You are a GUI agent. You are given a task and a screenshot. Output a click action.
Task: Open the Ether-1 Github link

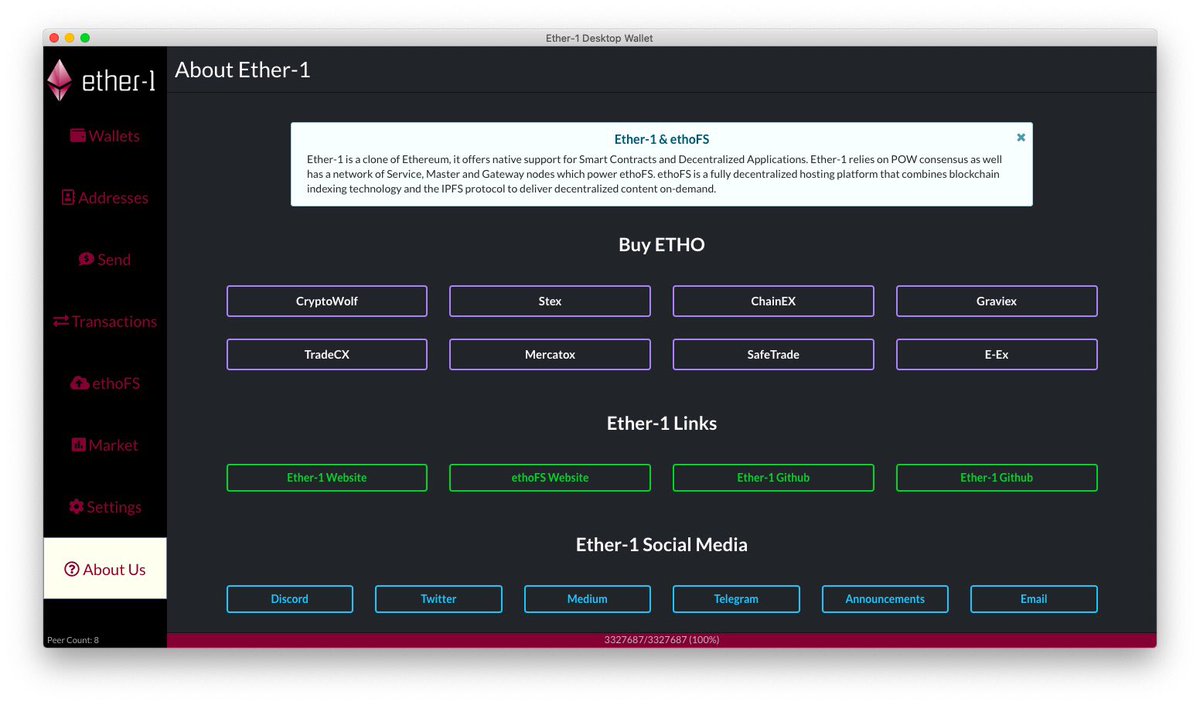pos(773,477)
